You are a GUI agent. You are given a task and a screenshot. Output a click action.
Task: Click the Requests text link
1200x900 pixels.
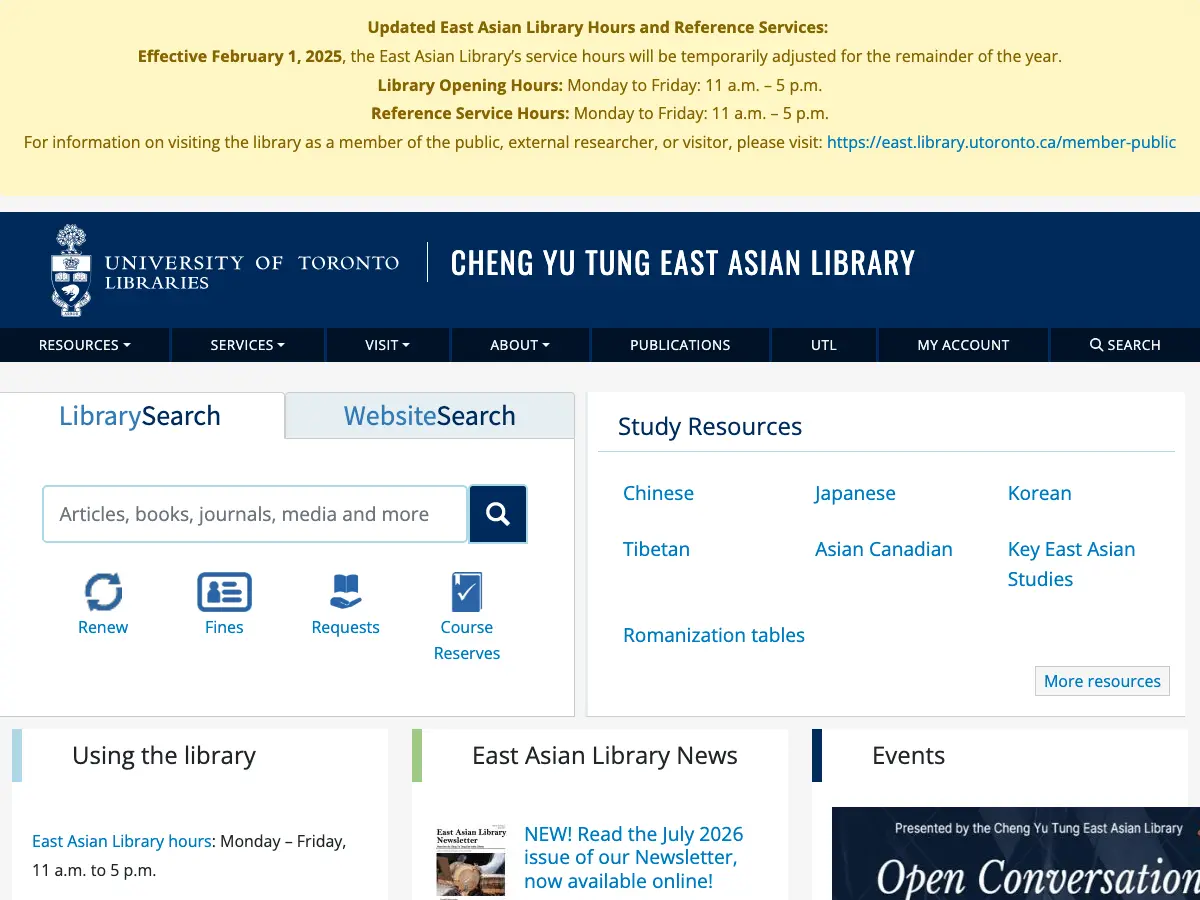click(345, 627)
